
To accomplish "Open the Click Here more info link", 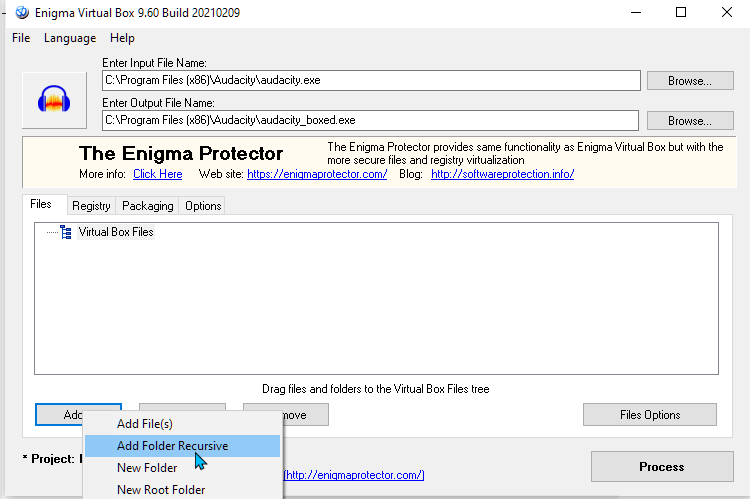I will point(157,174).
